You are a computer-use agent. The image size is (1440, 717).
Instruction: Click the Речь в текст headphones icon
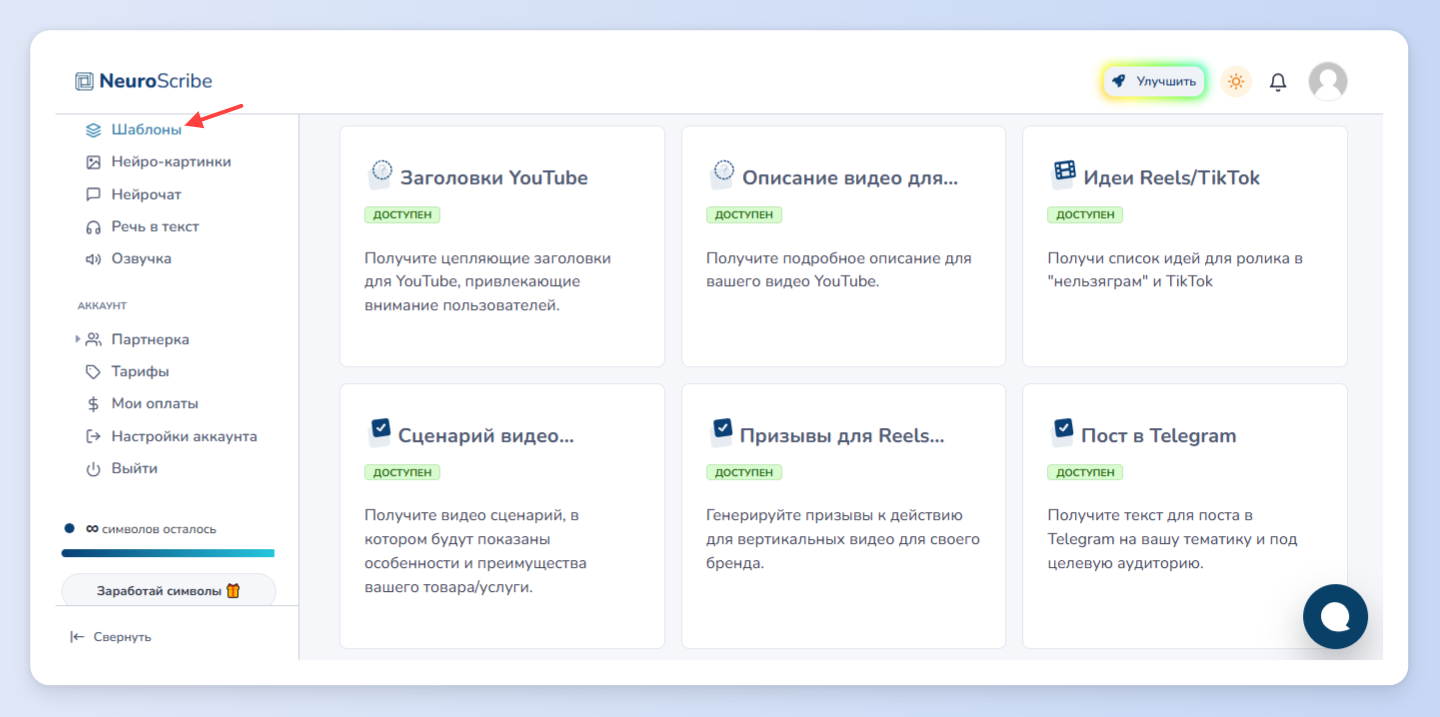[x=93, y=227]
